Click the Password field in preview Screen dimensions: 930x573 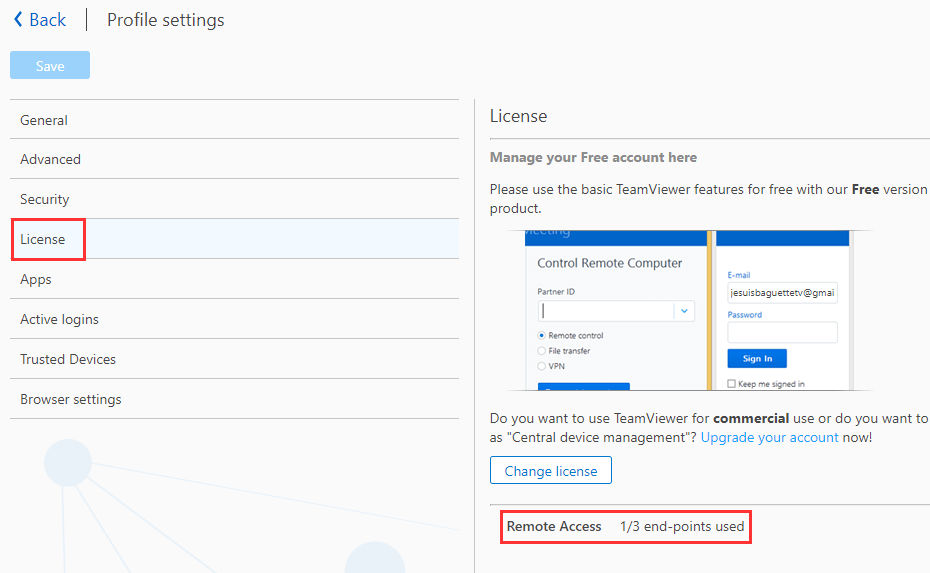pos(782,332)
